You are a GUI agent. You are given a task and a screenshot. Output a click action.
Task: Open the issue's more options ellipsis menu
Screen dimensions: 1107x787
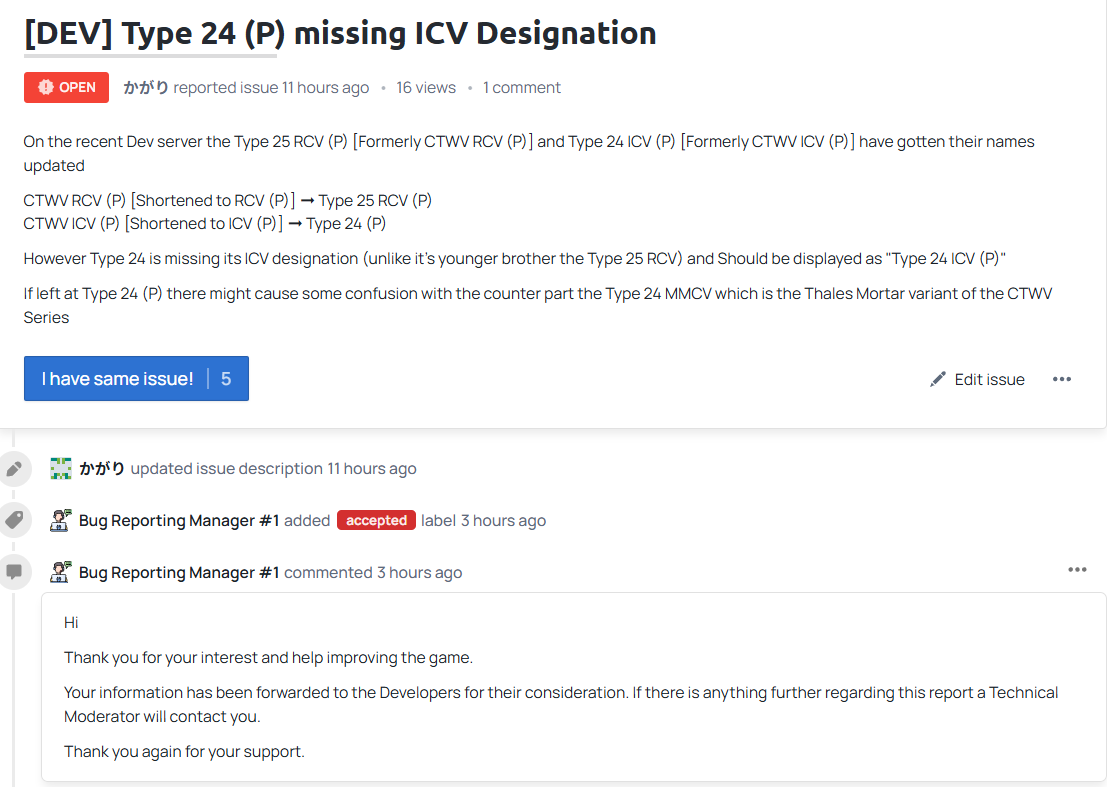pos(1062,379)
